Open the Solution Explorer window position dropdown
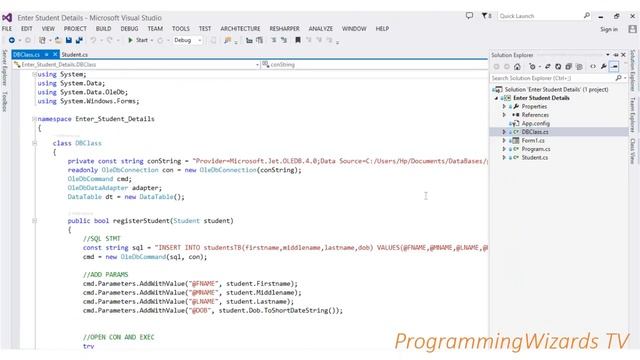The image size is (640, 360). click(x=608, y=55)
